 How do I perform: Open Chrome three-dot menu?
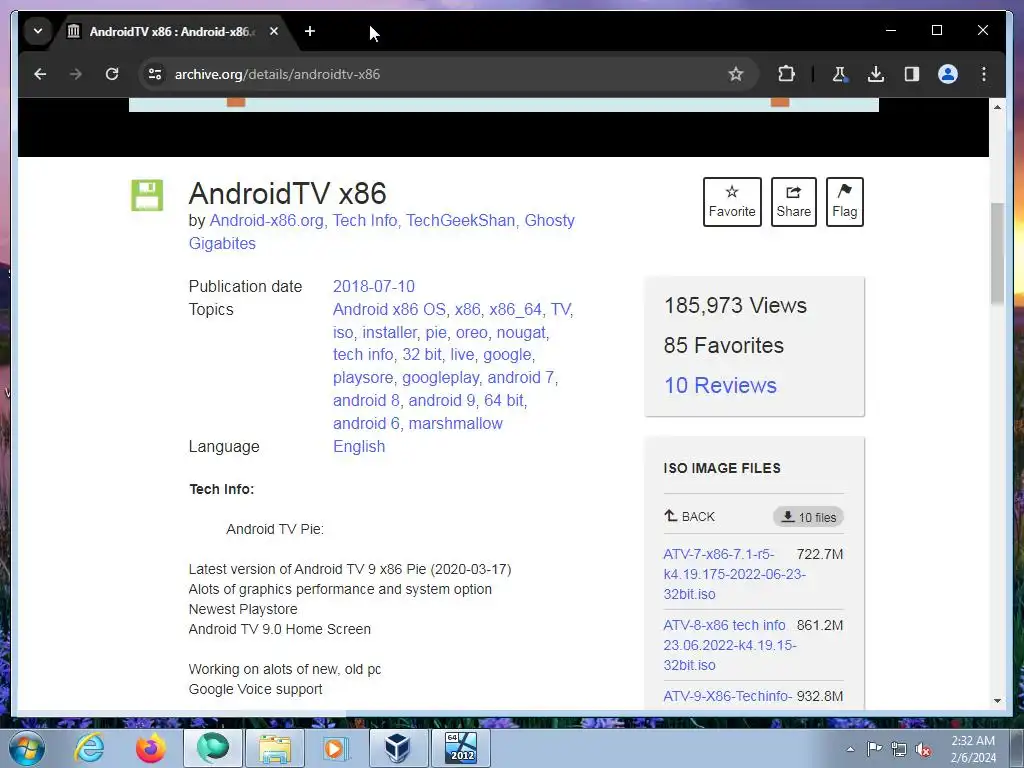(984, 74)
